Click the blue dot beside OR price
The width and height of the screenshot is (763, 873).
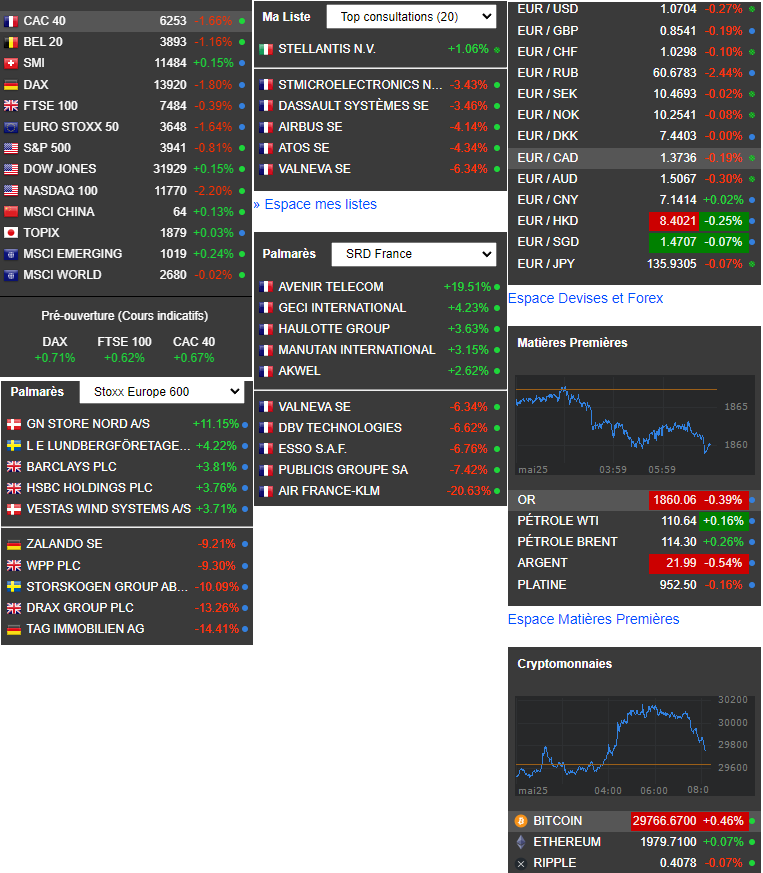click(752, 500)
